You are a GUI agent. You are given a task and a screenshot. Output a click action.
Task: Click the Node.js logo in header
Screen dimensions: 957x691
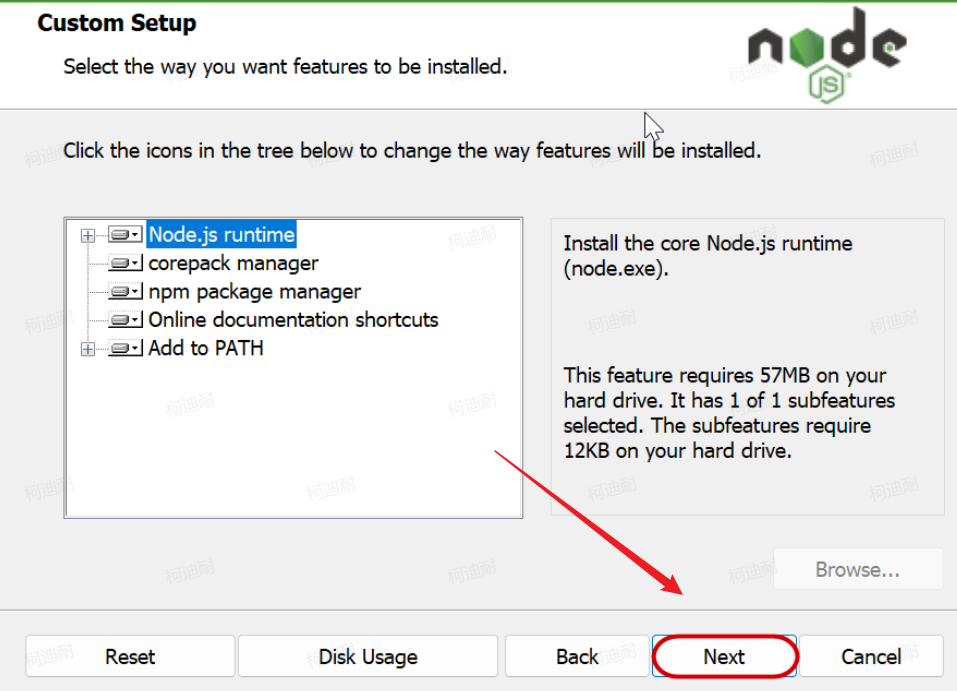pos(827,55)
